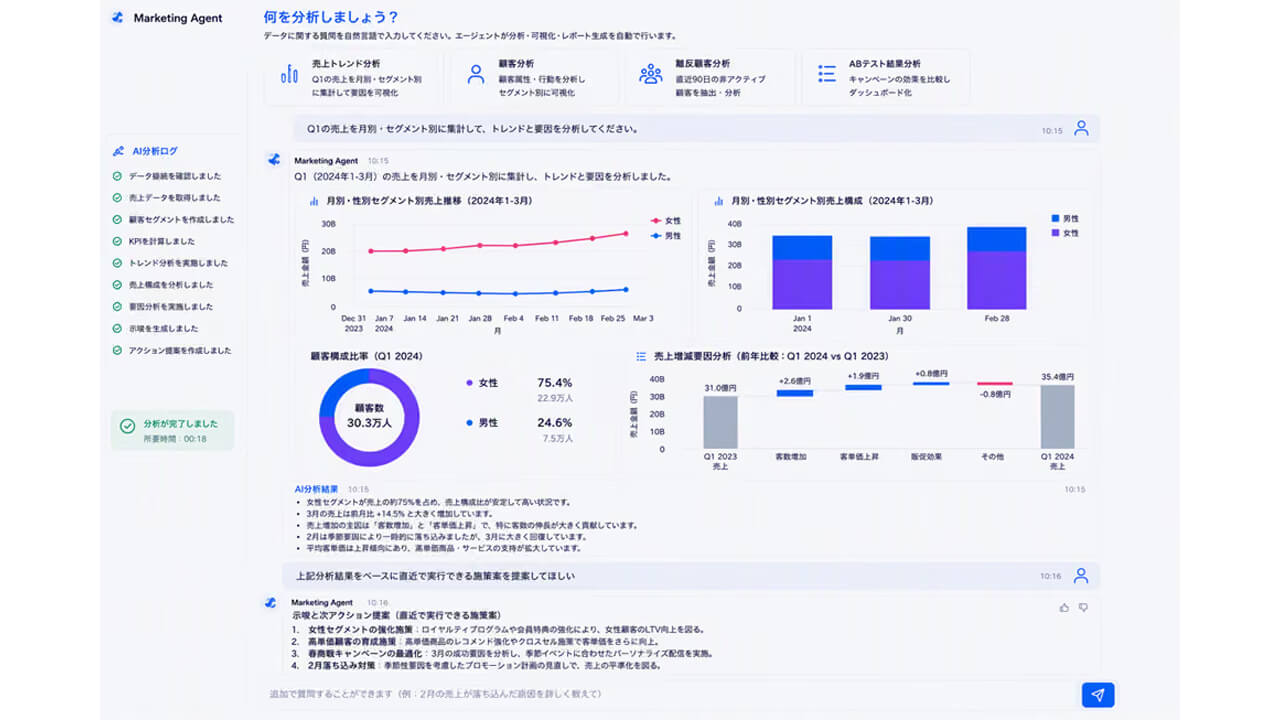Click the AI分析ログ header icon
The width and height of the screenshot is (1280, 720).
[x=118, y=152]
